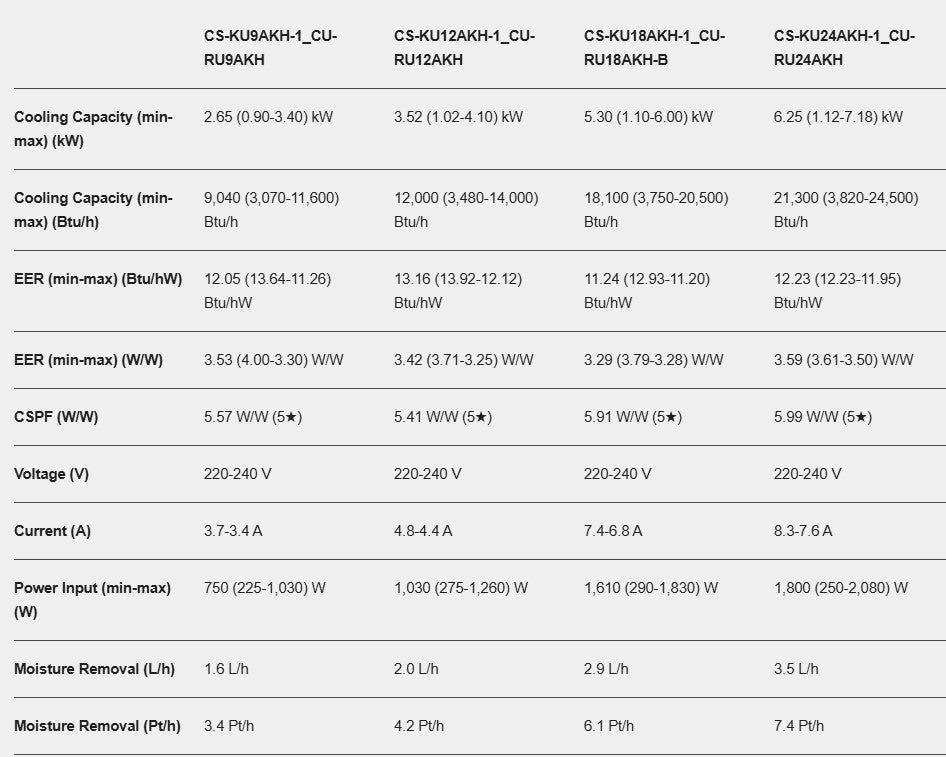
Task: Click the 2.65 (0.90-3.40) kW cell
Action: [268, 117]
